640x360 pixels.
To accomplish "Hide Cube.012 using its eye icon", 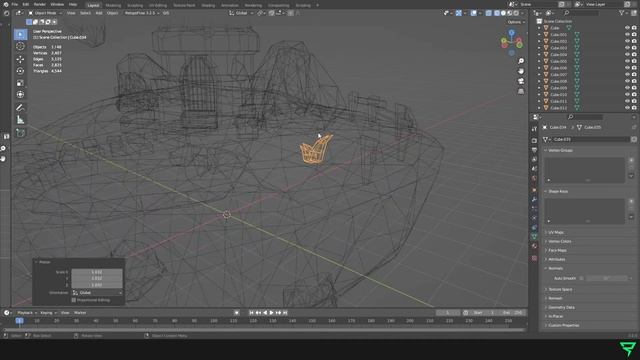I will pos(627,108).
